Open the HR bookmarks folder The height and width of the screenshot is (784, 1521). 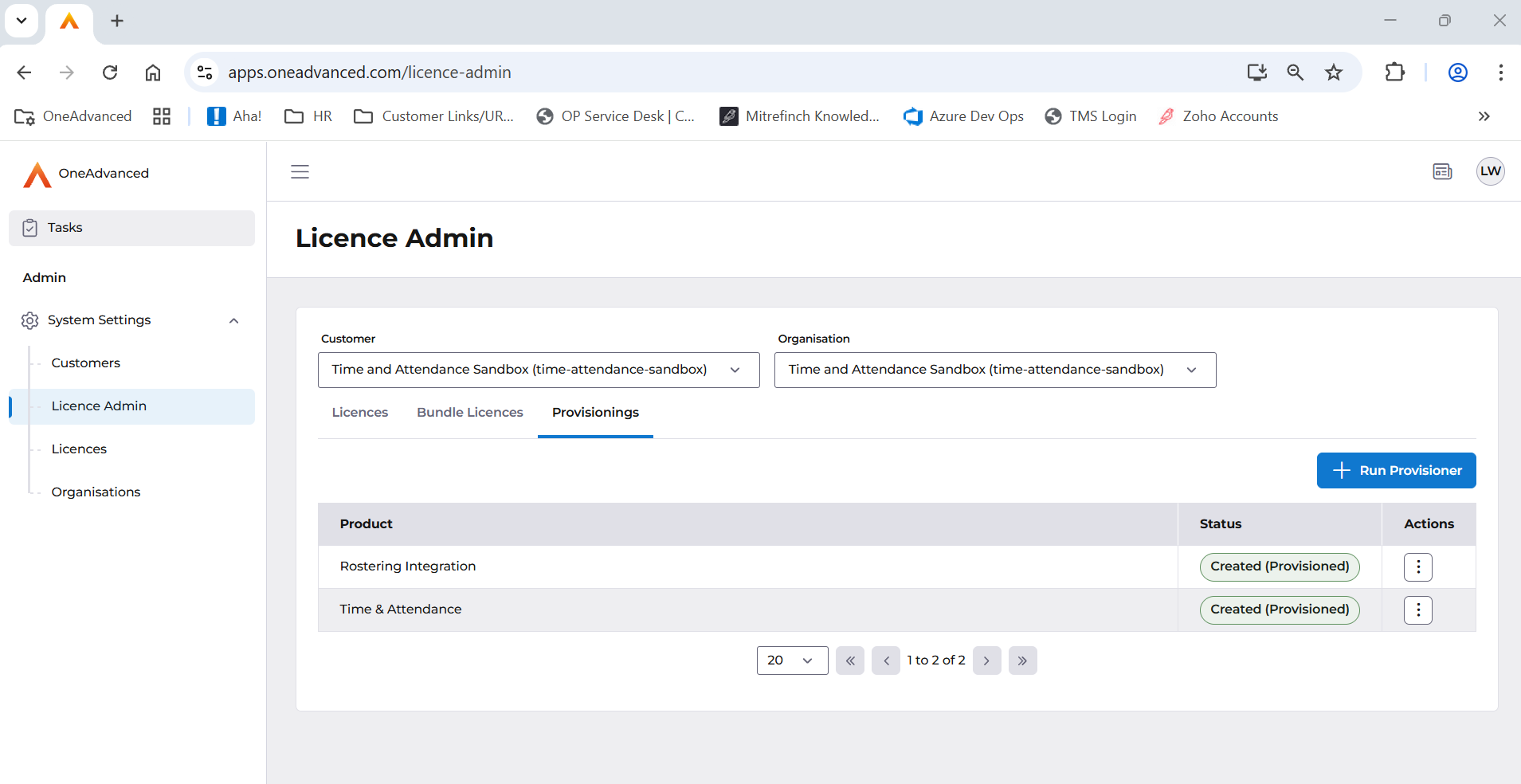coord(308,116)
